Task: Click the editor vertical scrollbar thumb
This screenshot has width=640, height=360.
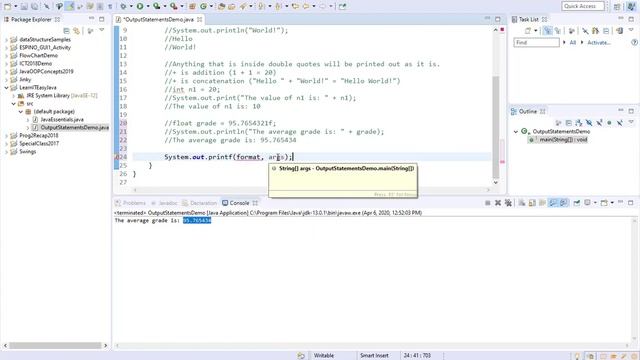Action: [x=496, y=127]
